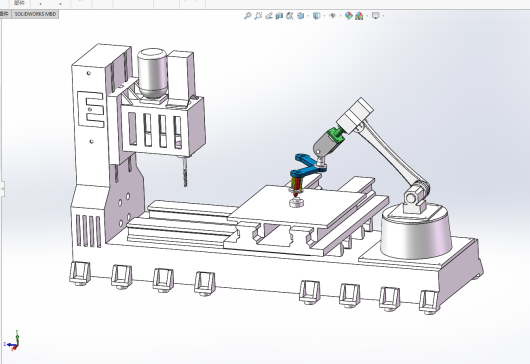Expand the View Orientation dropdown arrow
The image size is (530, 364).
point(308,16)
